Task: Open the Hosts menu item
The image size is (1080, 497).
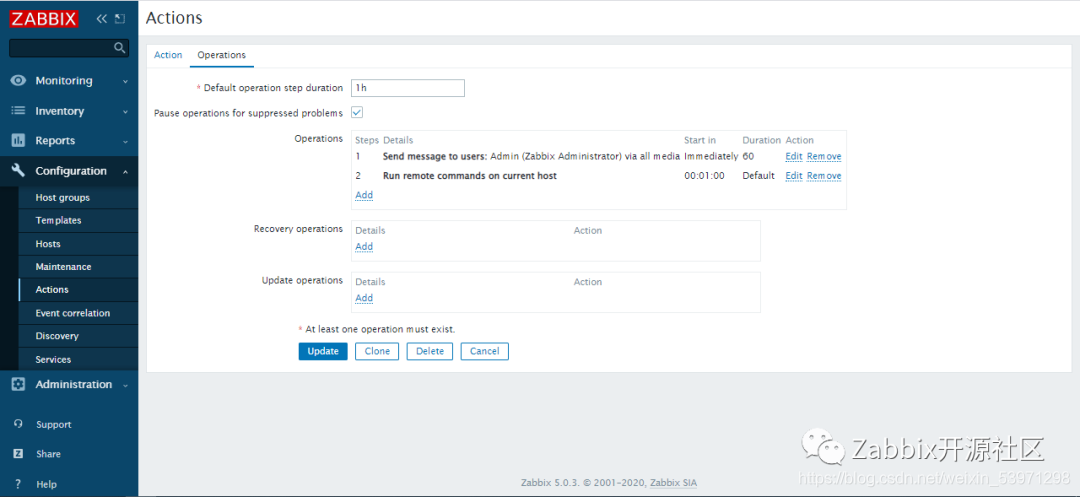Action: 48,244
